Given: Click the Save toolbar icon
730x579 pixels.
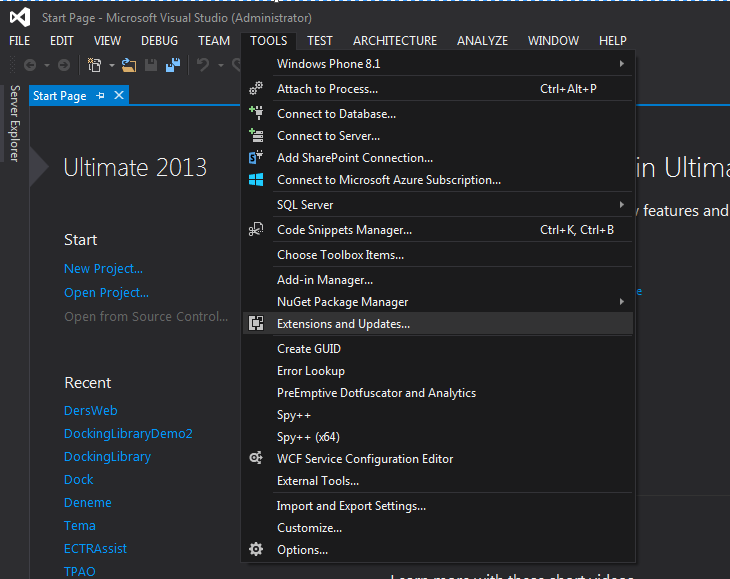Looking at the screenshot, I should [x=151, y=65].
